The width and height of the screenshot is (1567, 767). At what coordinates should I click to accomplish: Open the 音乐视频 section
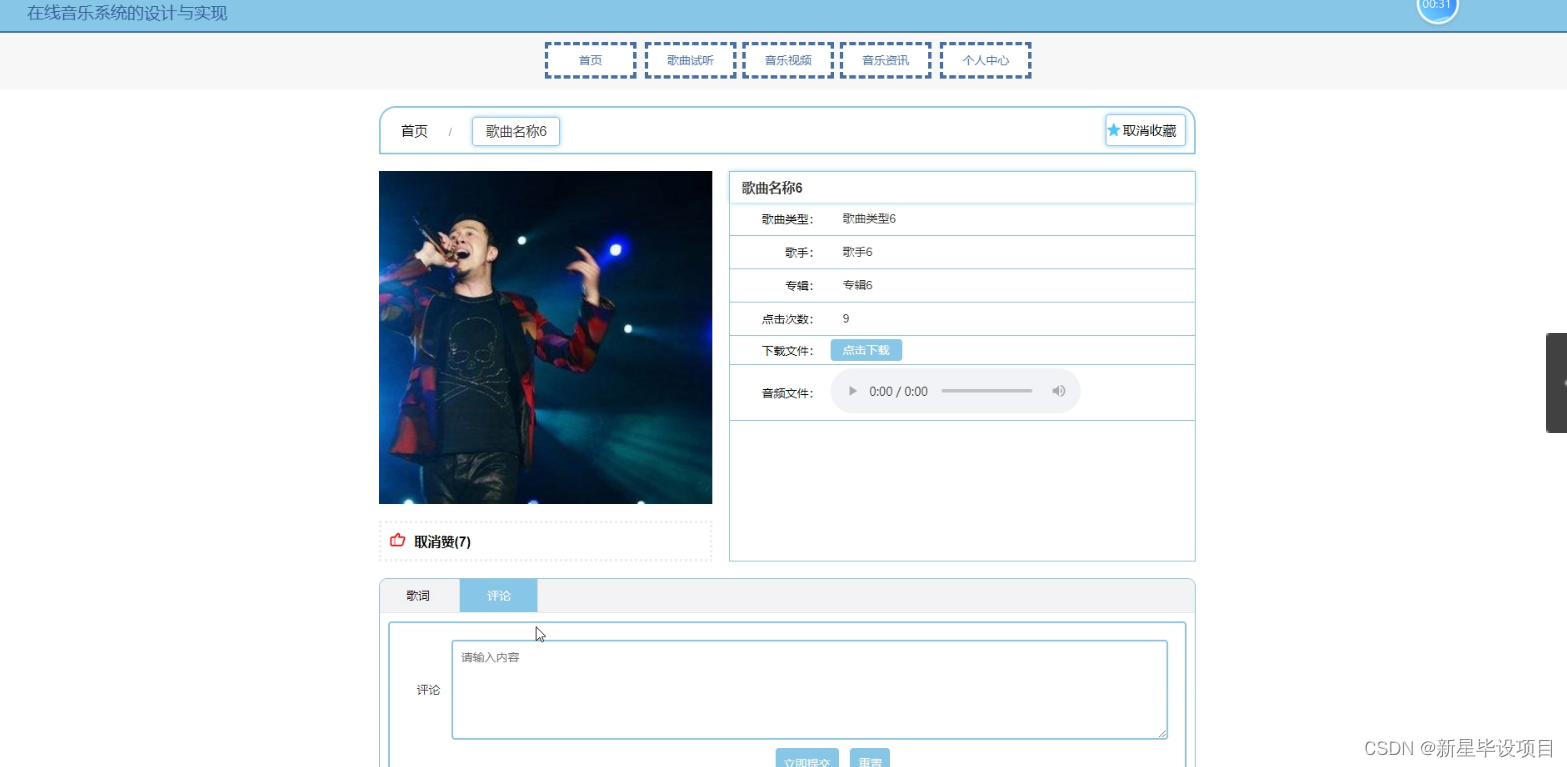[787, 59]
